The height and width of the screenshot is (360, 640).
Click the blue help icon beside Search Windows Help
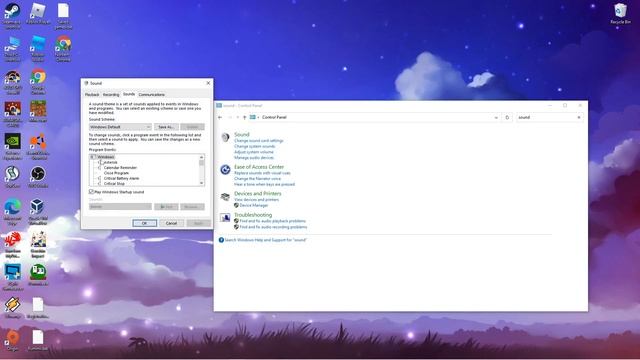tap(221, 240)
